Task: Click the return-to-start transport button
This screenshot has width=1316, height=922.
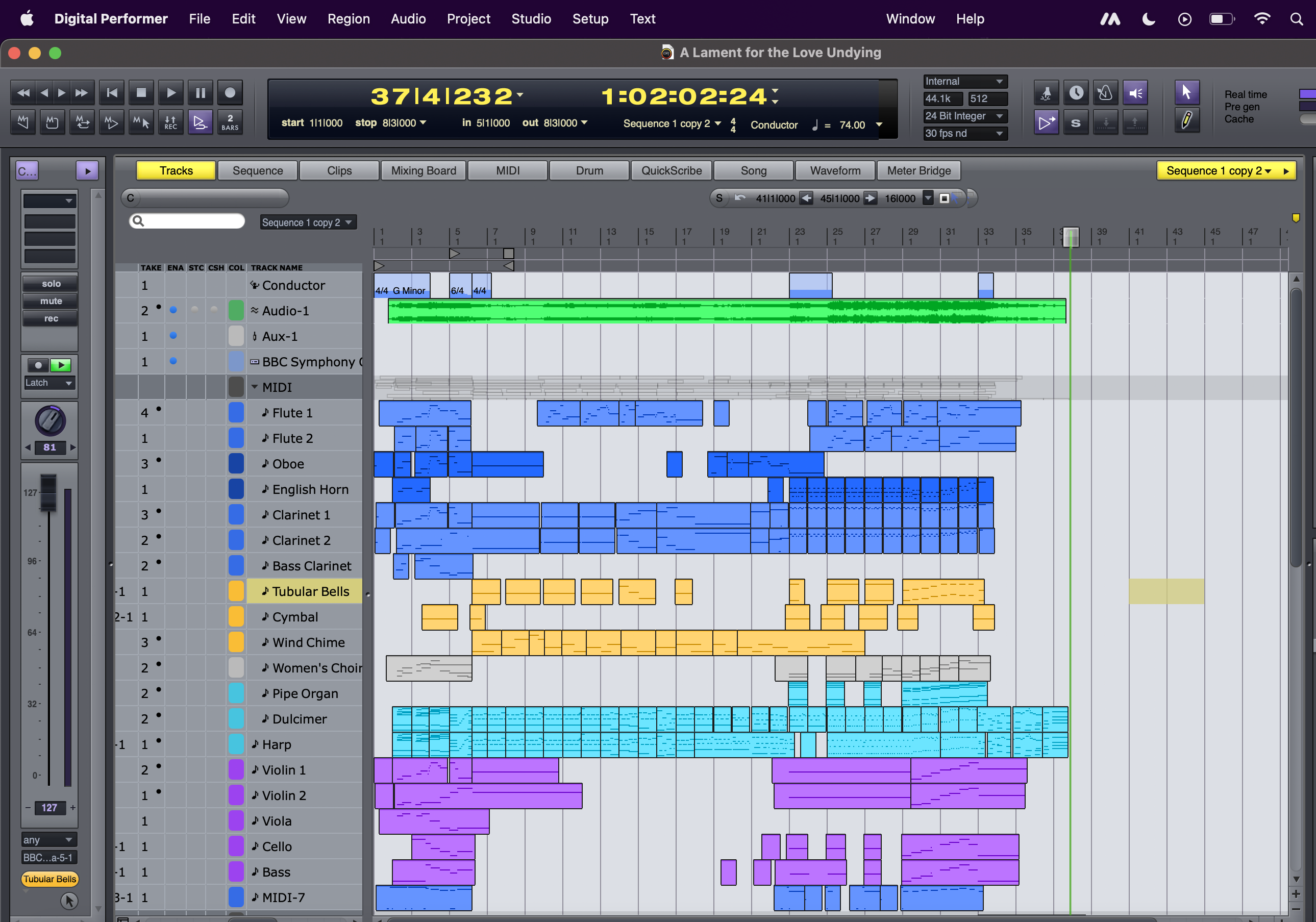Action: pyautogui.click(x=112, y=93)
